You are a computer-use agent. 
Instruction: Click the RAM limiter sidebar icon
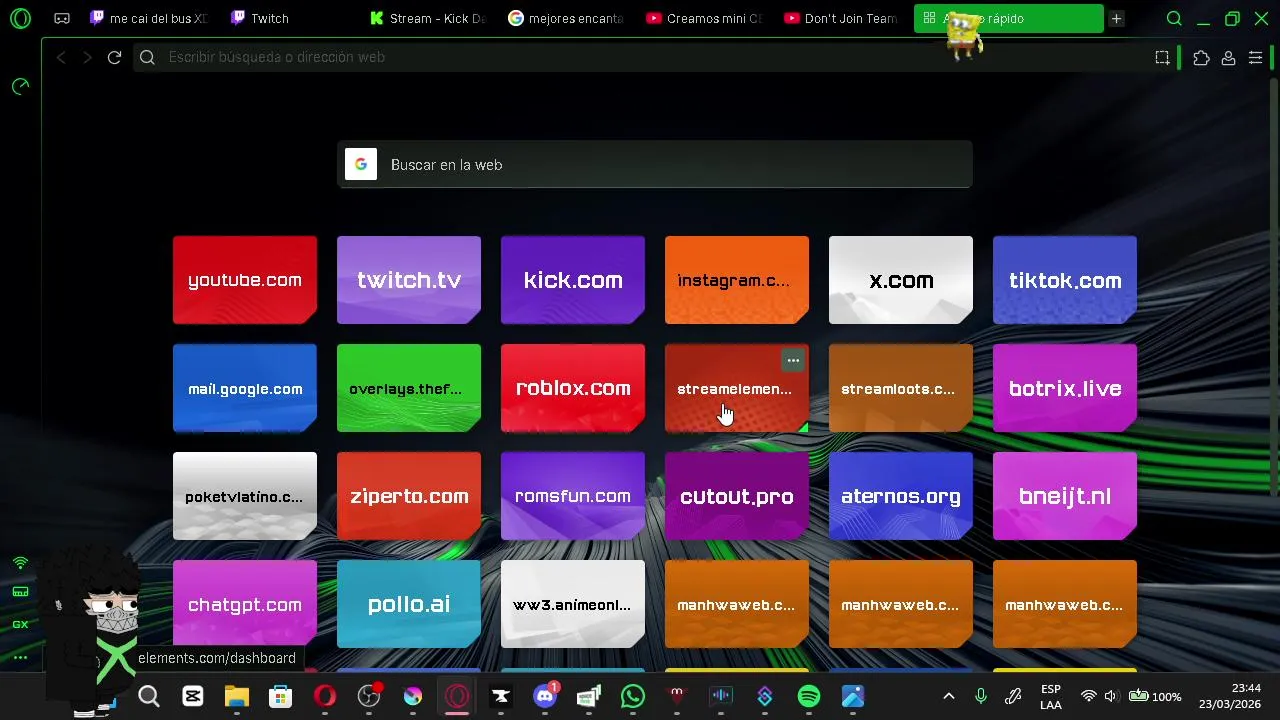[20, 592]
